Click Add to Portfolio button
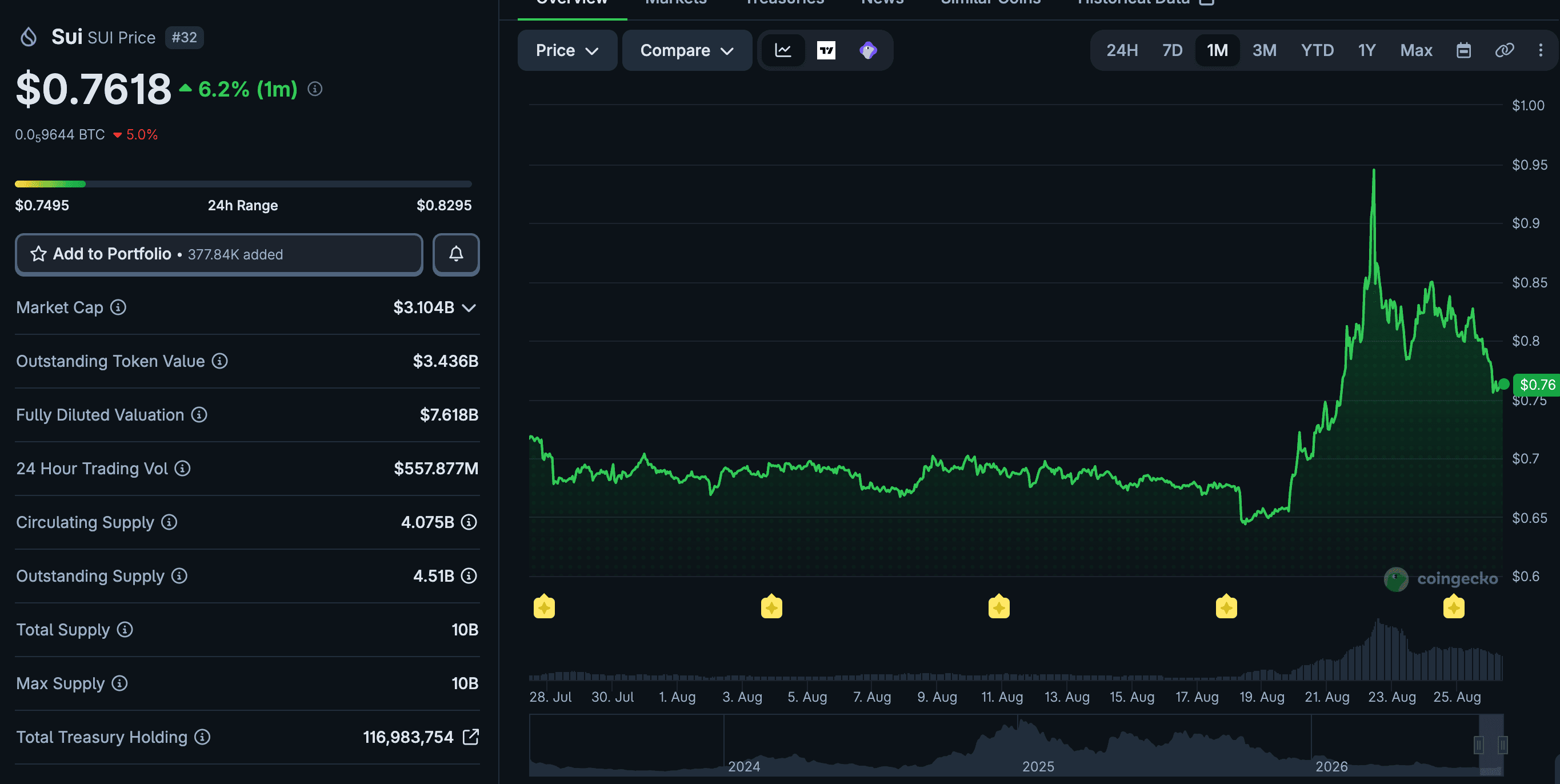Screen dimensions: 1560x784 click(219, 254)
